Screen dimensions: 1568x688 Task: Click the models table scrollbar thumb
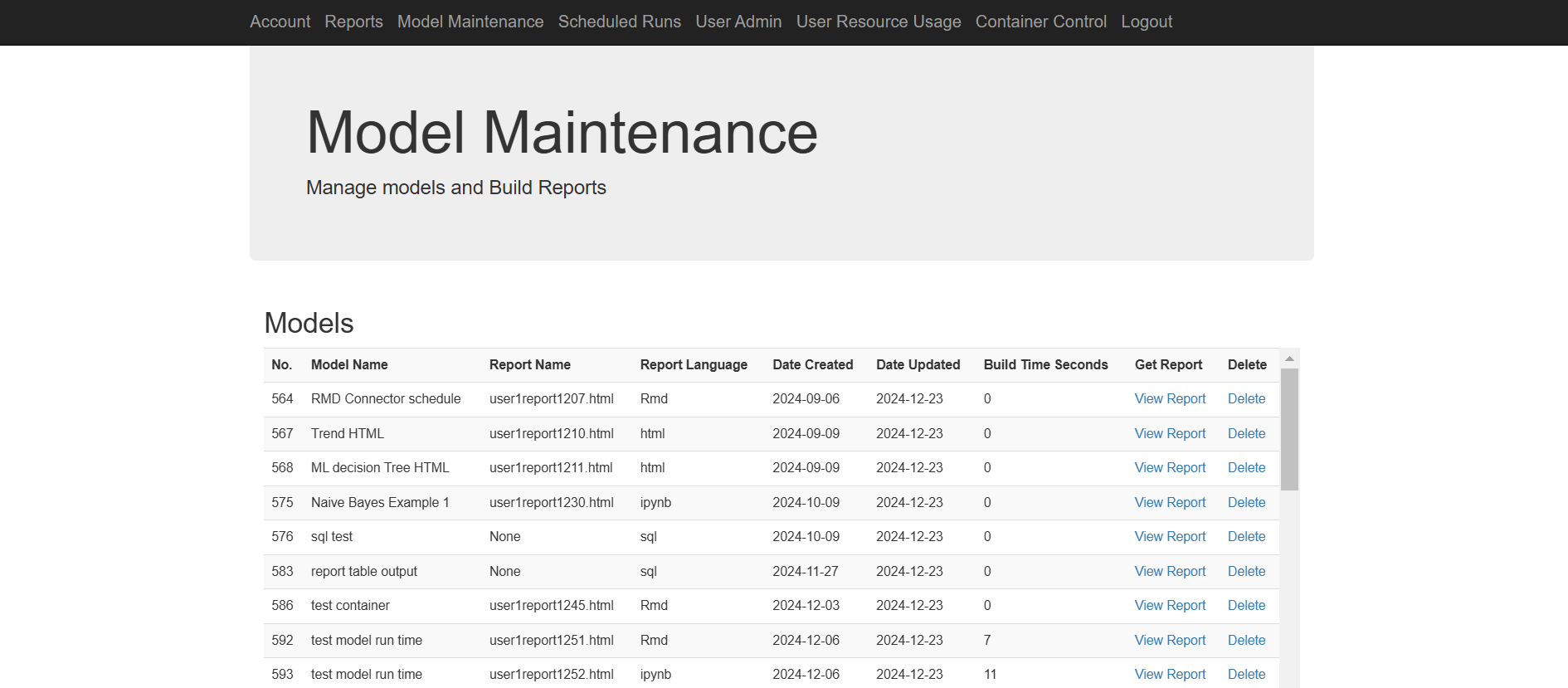(1288, 429)
